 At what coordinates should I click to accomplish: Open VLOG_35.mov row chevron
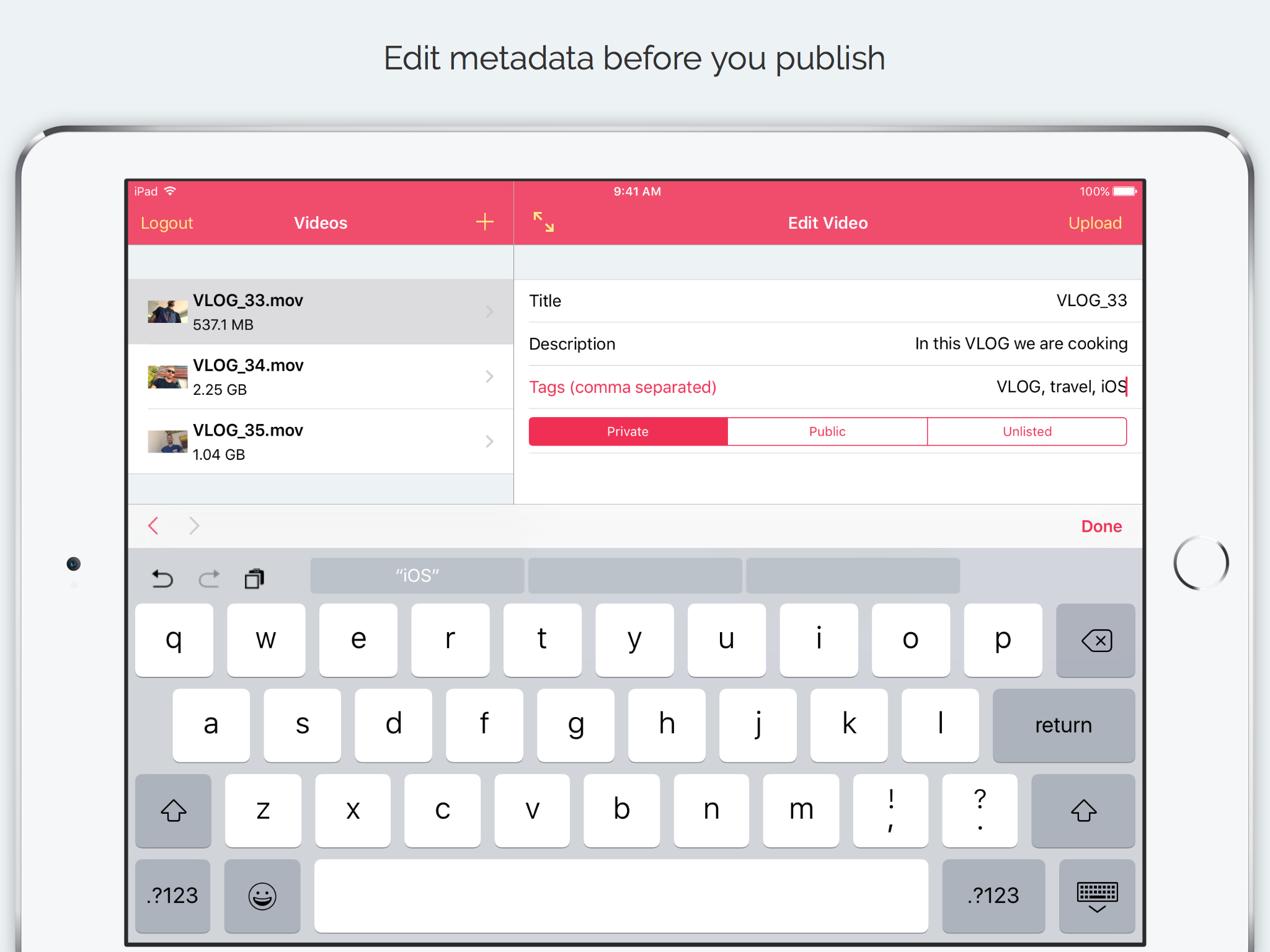pyautogui.click(x=490, y=441)
